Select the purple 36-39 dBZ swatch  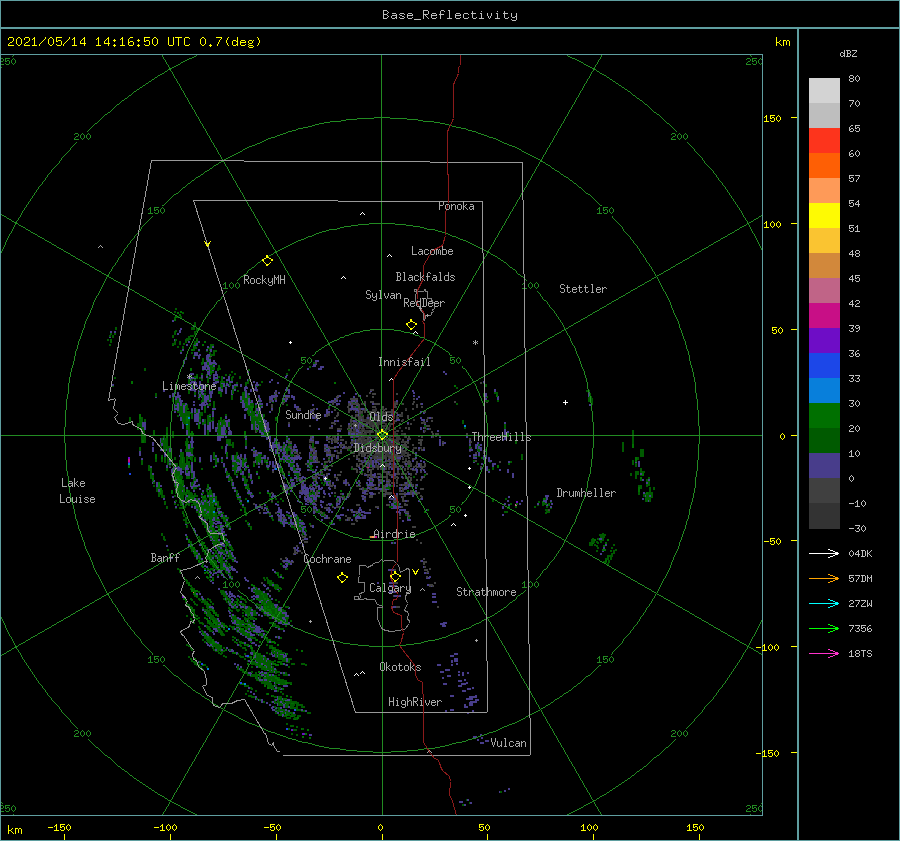824,340
